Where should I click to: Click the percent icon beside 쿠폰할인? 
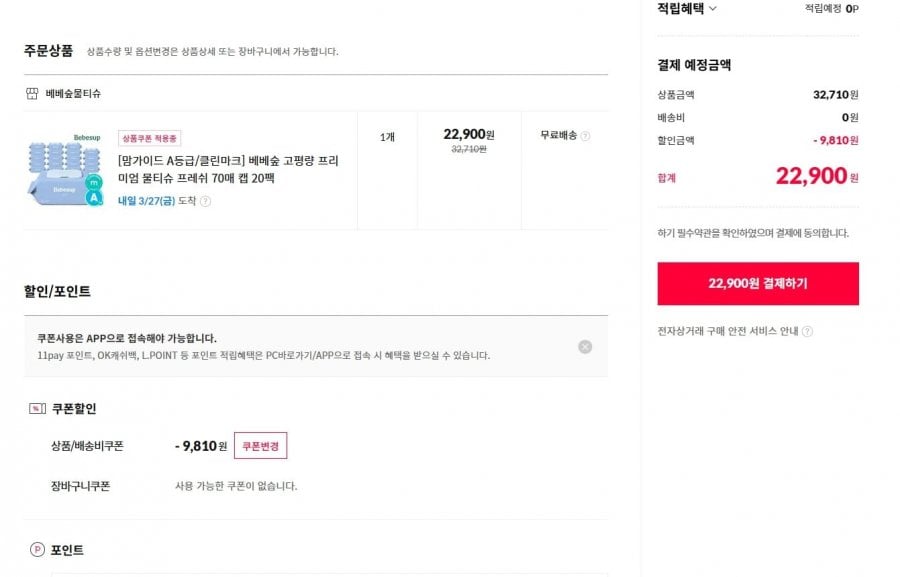pos(37,408)
